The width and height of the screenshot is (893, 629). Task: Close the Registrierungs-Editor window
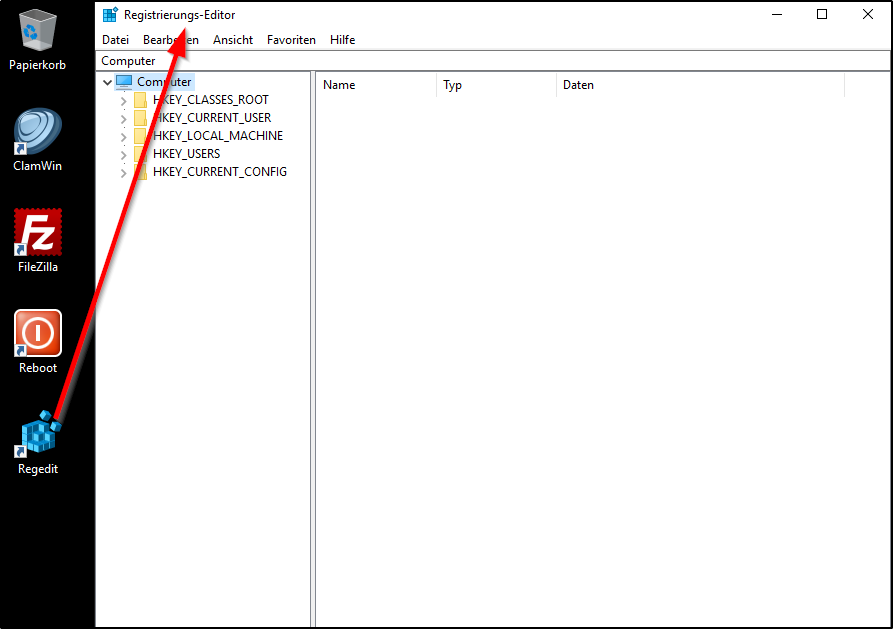[x=867, y=14]
